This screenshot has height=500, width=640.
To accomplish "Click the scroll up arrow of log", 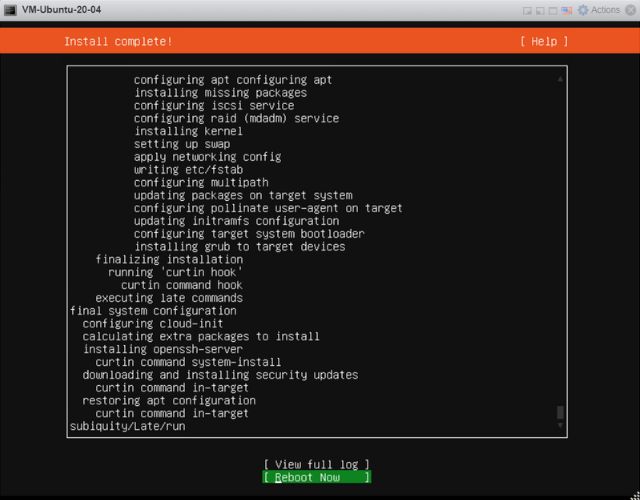I will [x=560, y=79].
